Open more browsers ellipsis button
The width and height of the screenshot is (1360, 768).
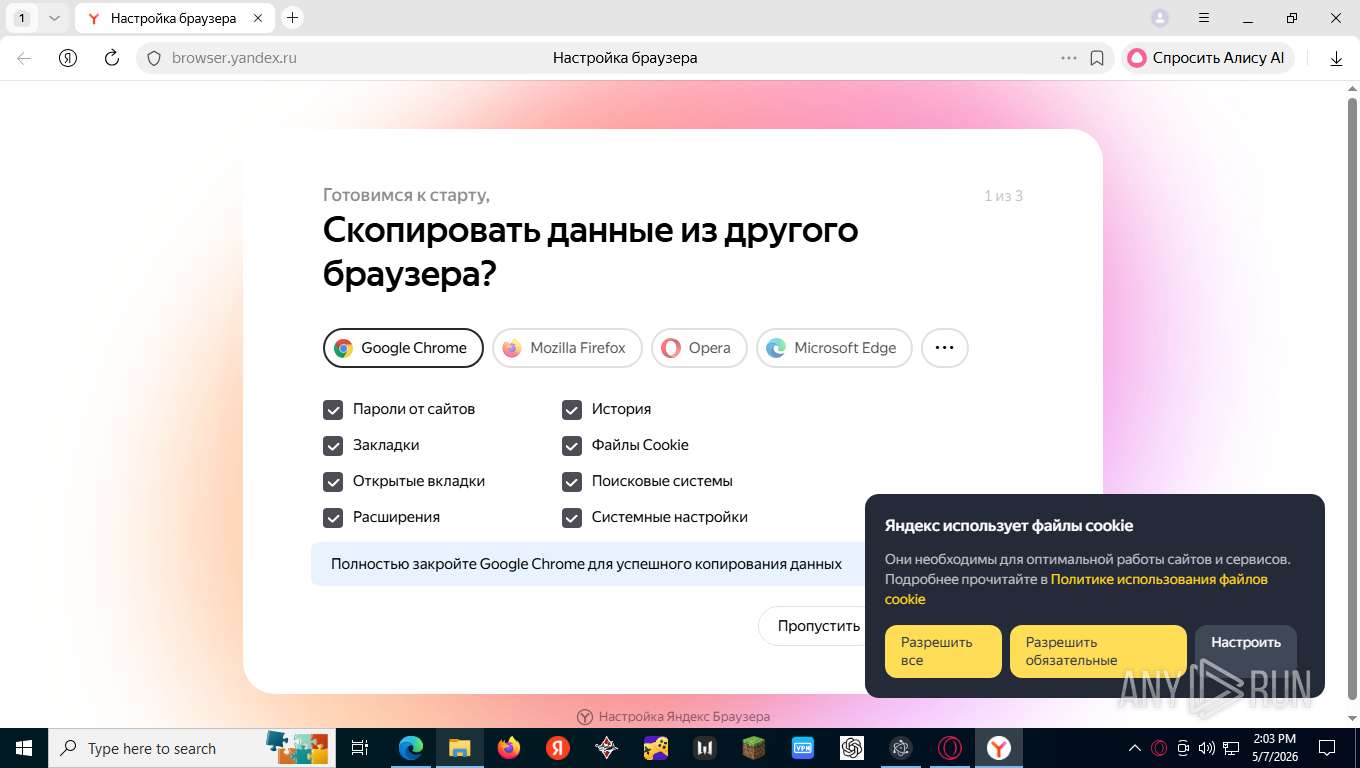(x=944, y=348)
